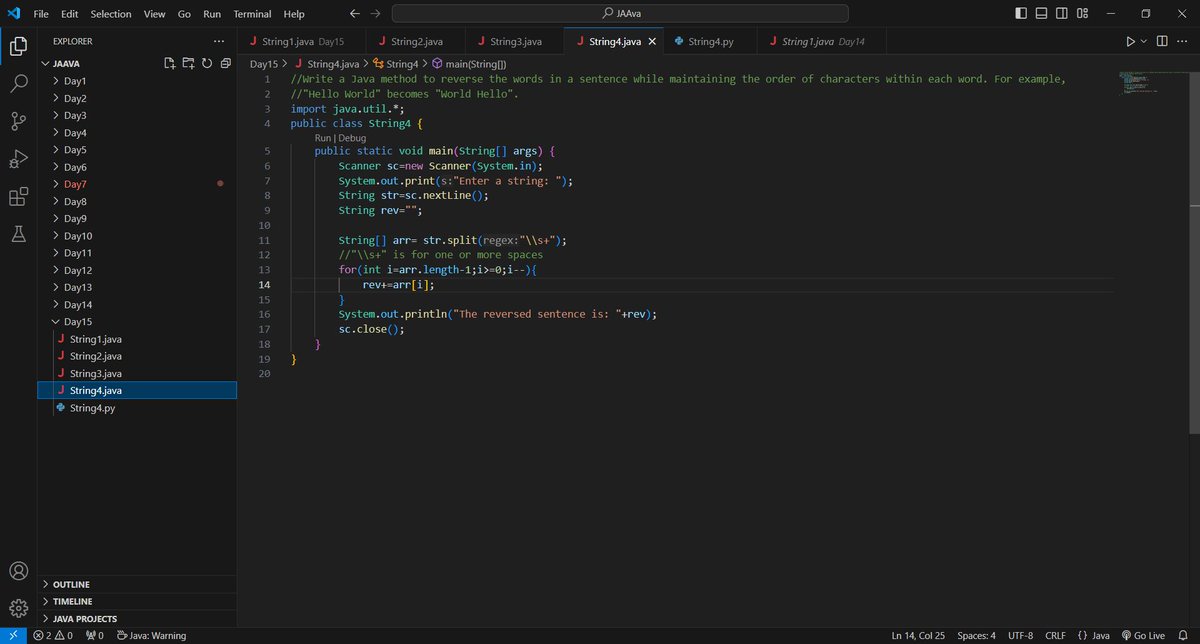
Task: Close the String4.java editor tab
Action: coord(653,42)
